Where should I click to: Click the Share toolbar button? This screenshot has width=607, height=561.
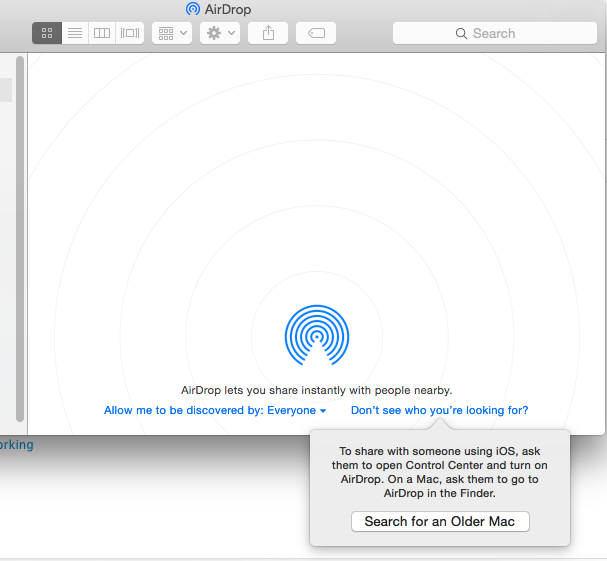(268, 33)
